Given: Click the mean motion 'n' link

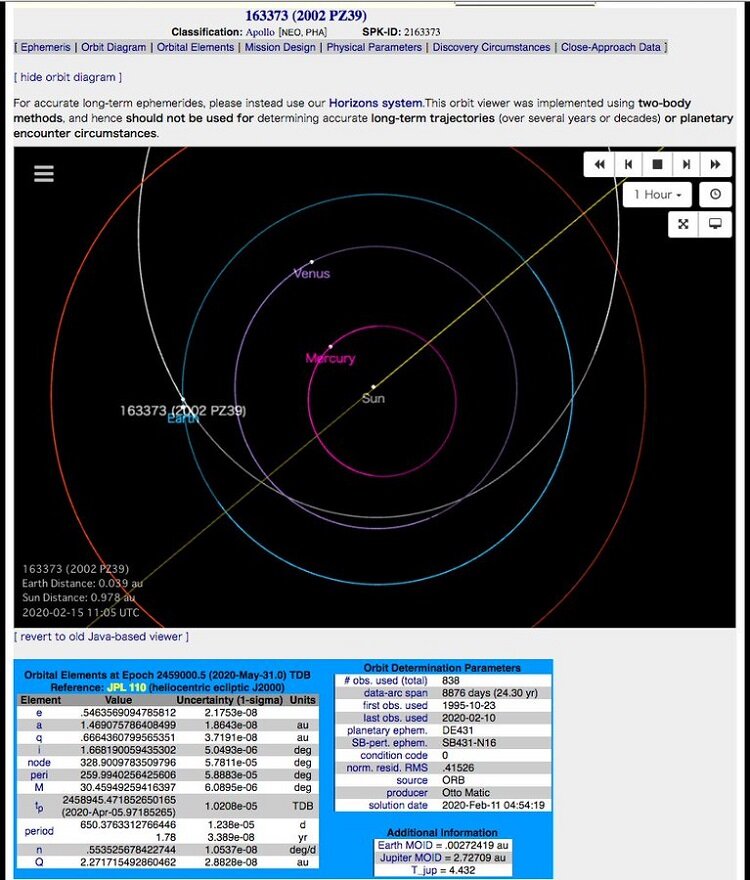Looking at the screenshot, I should (x=39, y=850).
